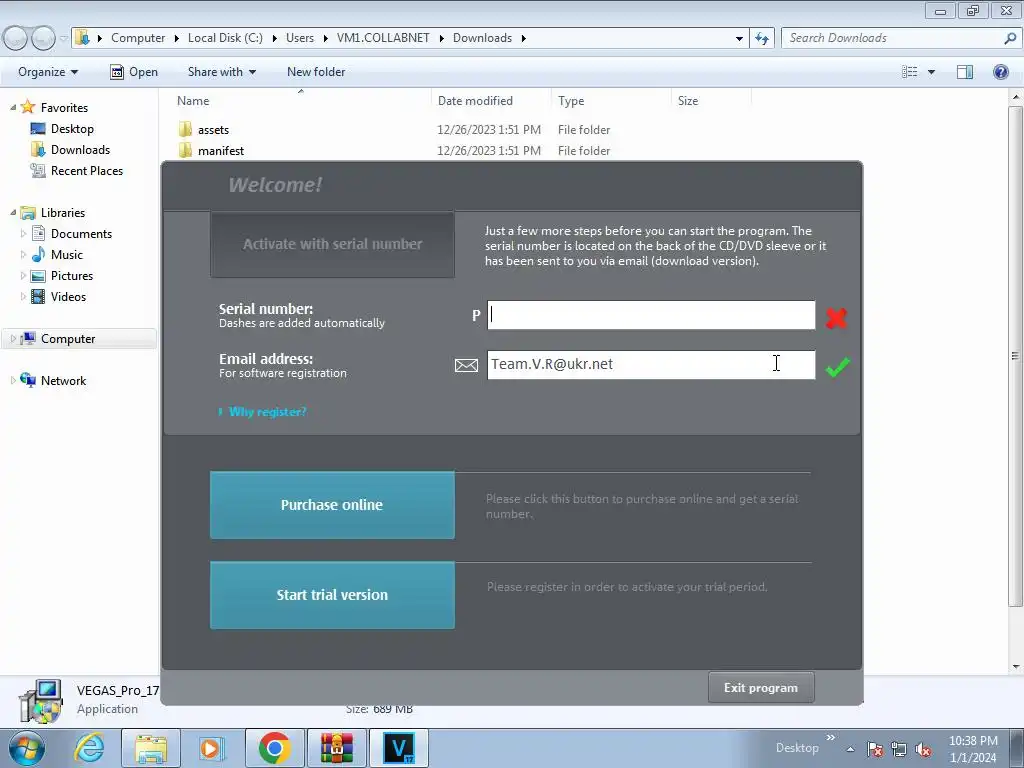This screenshot has width=1024, height=768.
Task: Click the red X beside serial number
Action: pyautogui.click(x=836, y=317)
